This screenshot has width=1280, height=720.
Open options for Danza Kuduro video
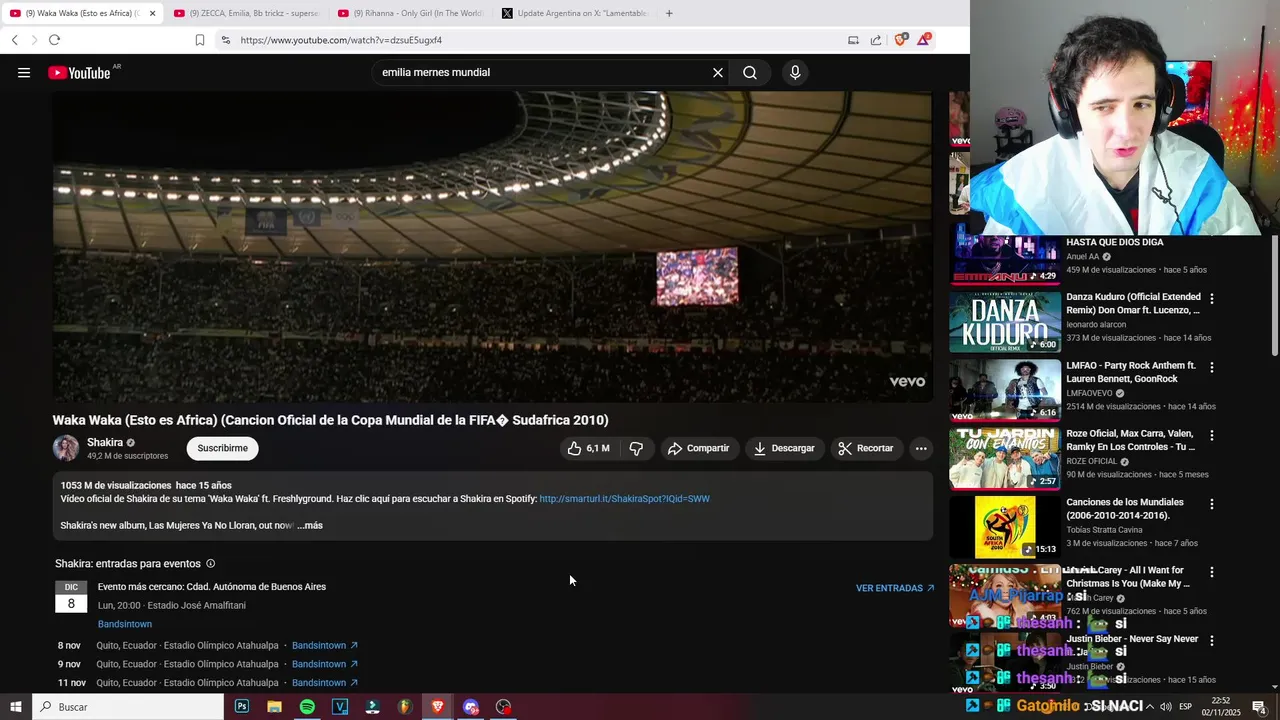(x=1212, y=298)
